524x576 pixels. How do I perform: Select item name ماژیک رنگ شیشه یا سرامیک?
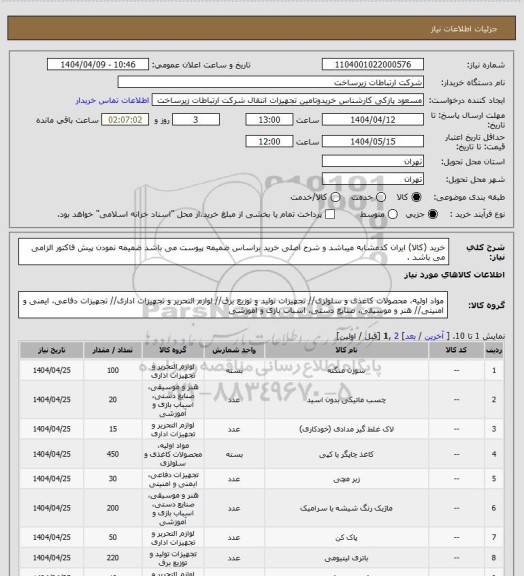pyautogui.click(x=346, y=508)
